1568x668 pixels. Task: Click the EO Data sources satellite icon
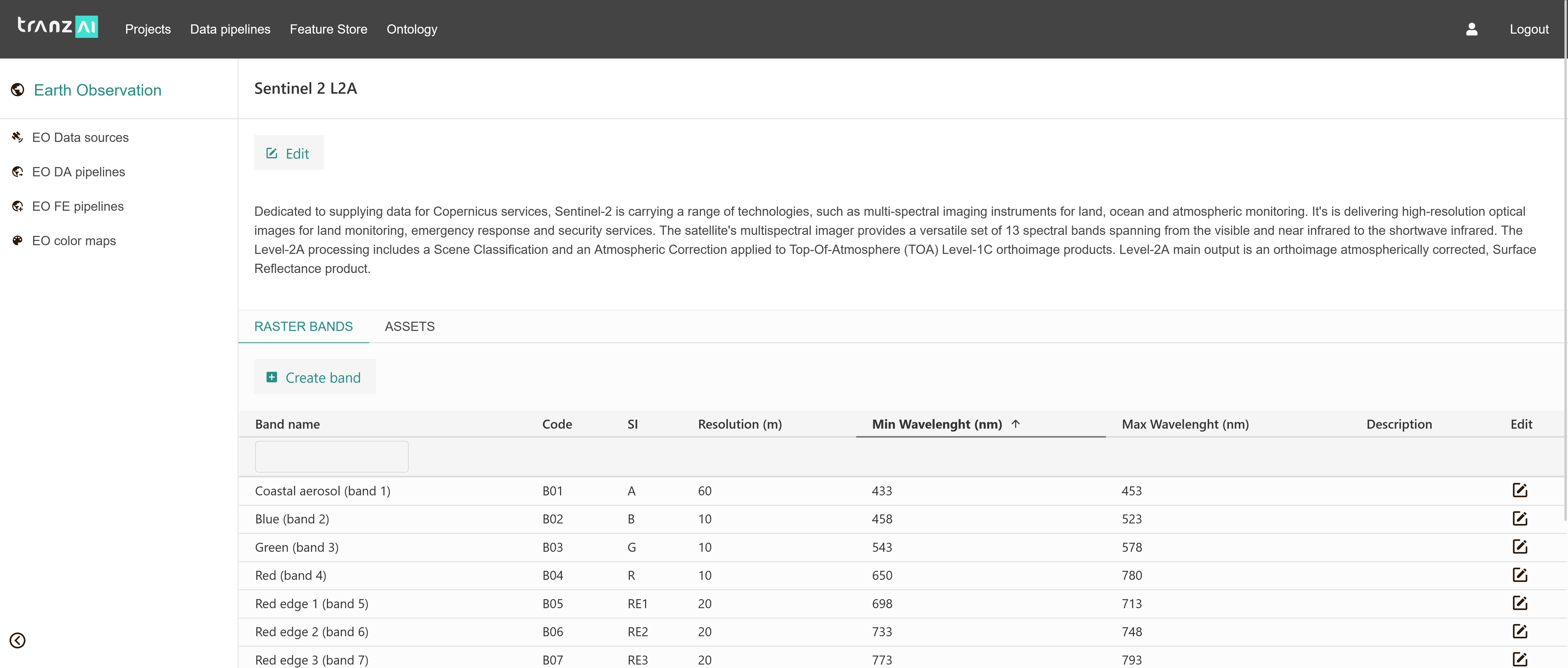pyautogui.click(x=18, y=137)
